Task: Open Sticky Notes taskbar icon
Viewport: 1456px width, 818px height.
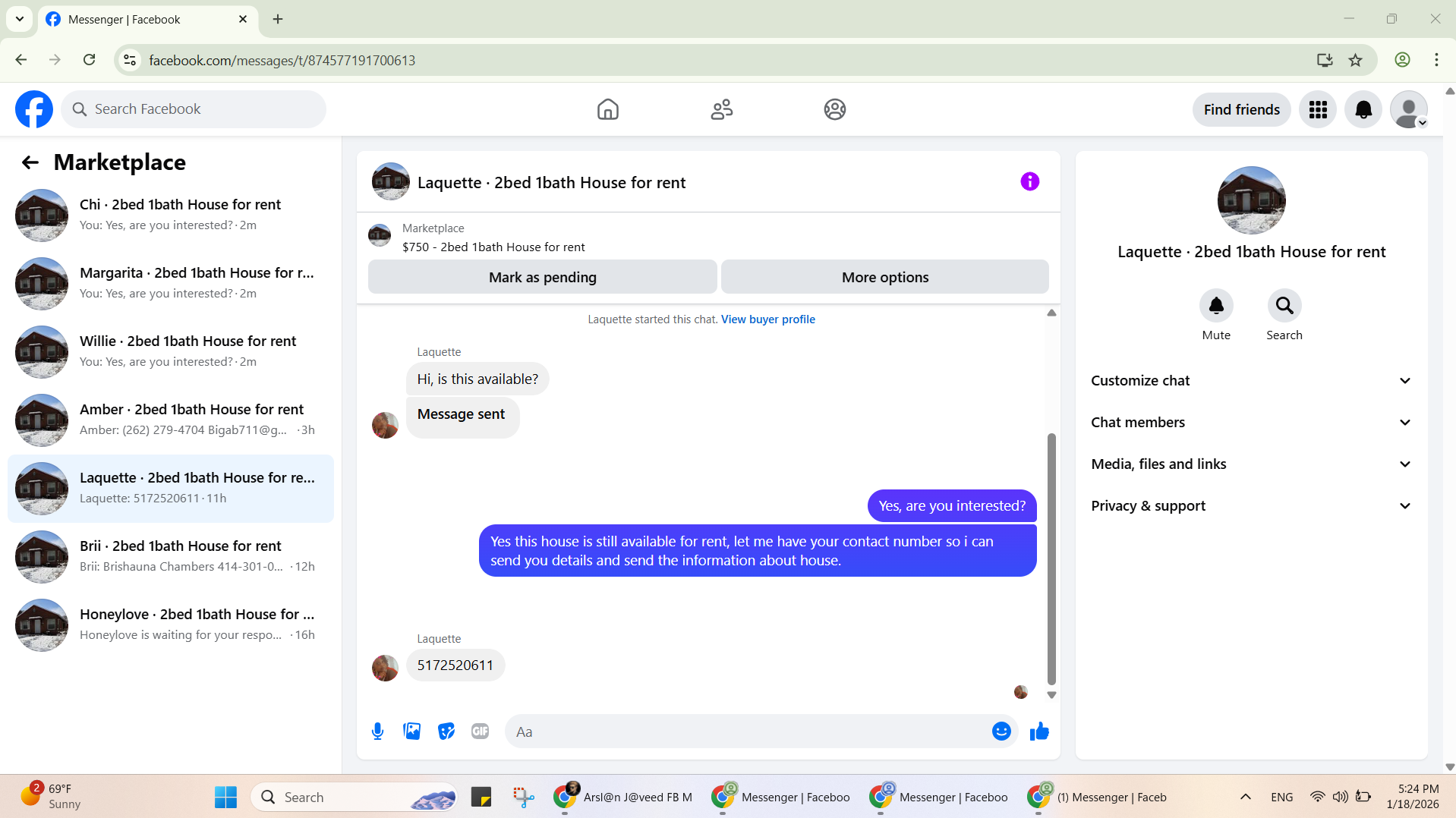Action: pos(481,798)
